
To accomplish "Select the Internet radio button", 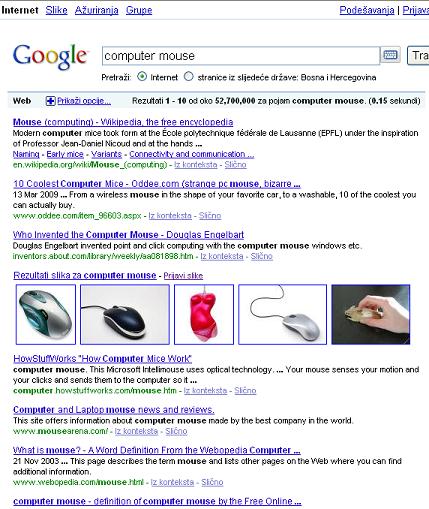I will tap(142, 77).
